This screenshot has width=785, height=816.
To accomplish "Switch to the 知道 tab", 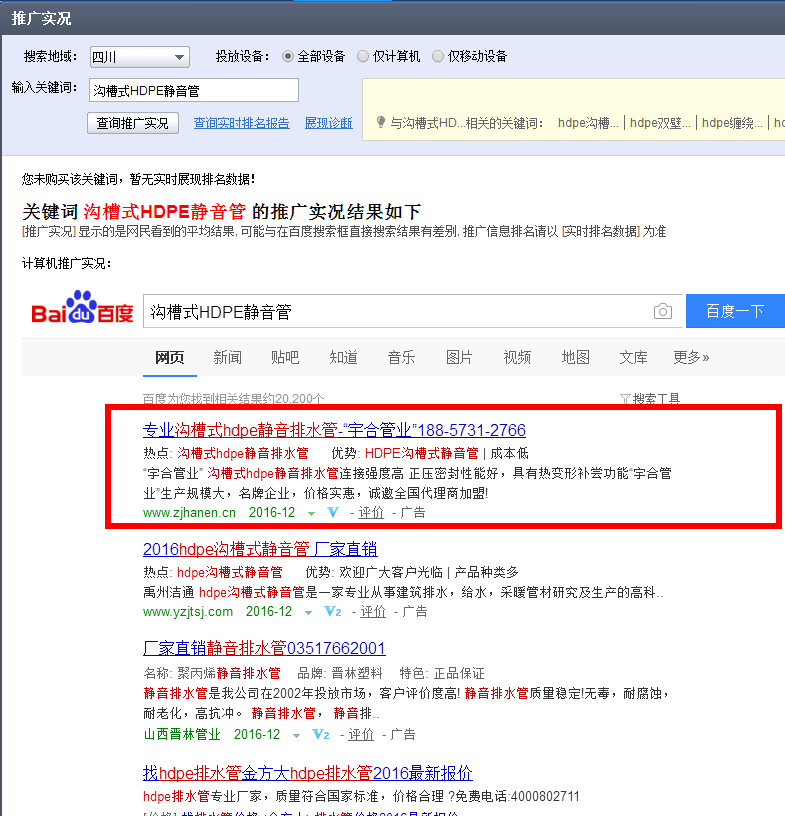I will click(x=344, y=357).
